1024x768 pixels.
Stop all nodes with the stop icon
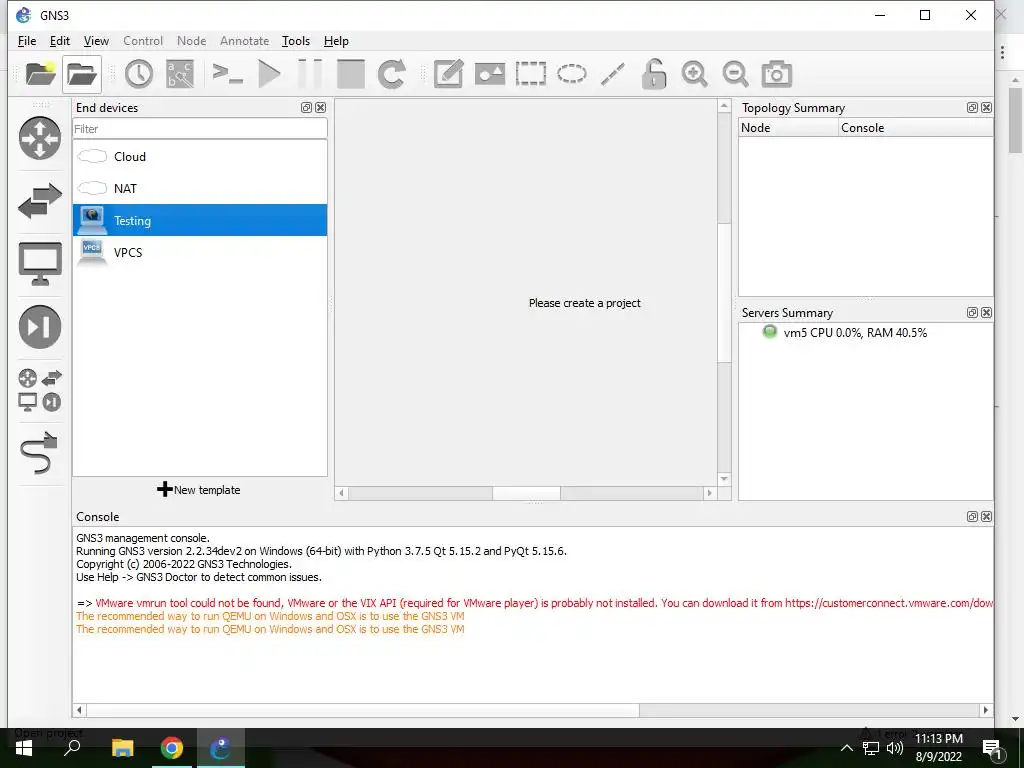tap(351, 74)
